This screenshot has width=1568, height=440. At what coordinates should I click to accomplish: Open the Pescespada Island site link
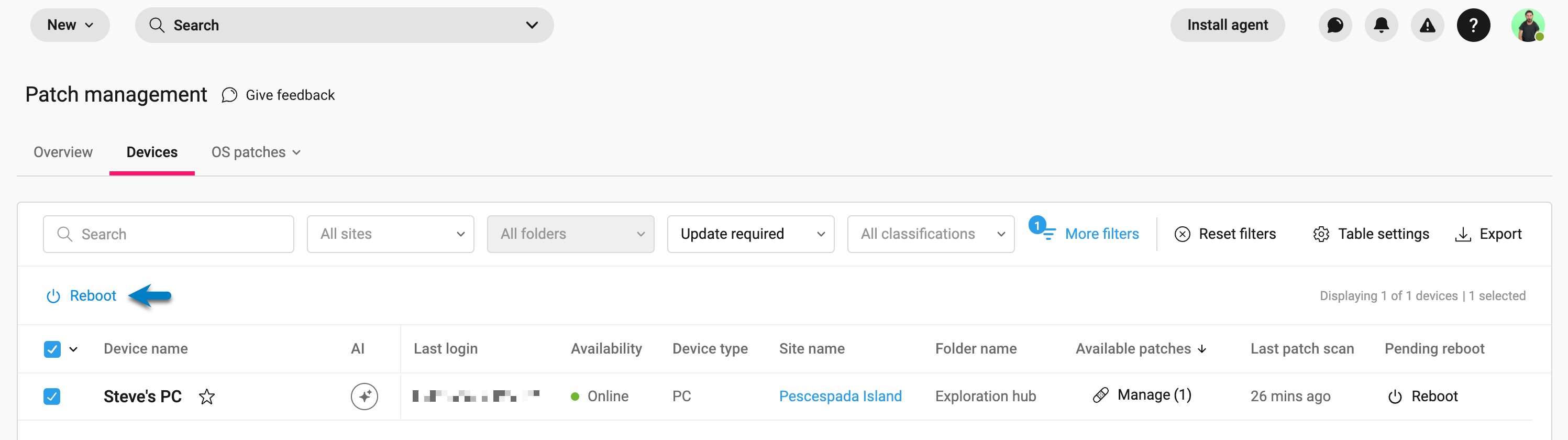(840, 396)
